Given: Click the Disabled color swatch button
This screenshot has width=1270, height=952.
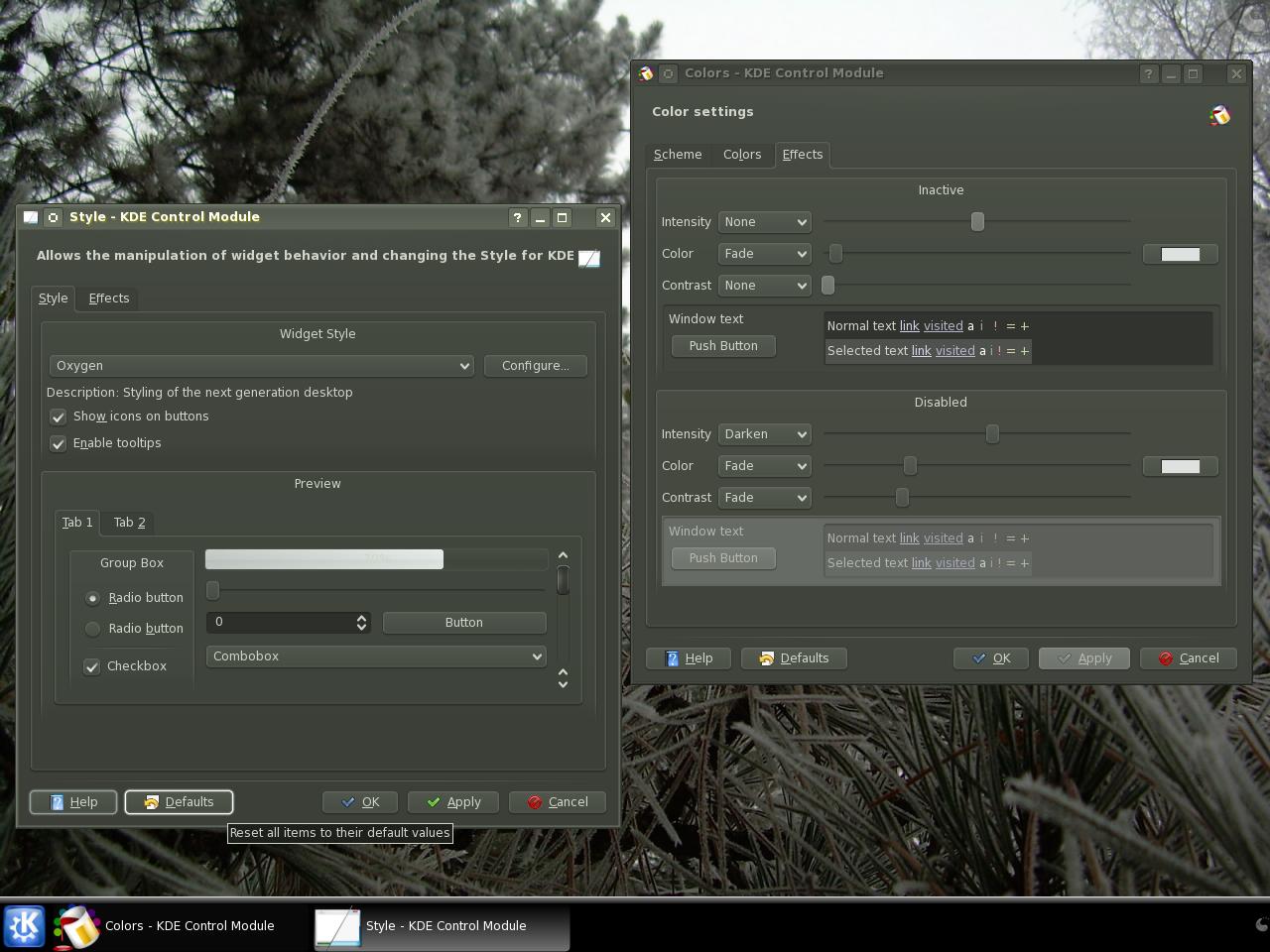Looking at the screenshot, I should pyautogui.click(x=1181, y=467).
